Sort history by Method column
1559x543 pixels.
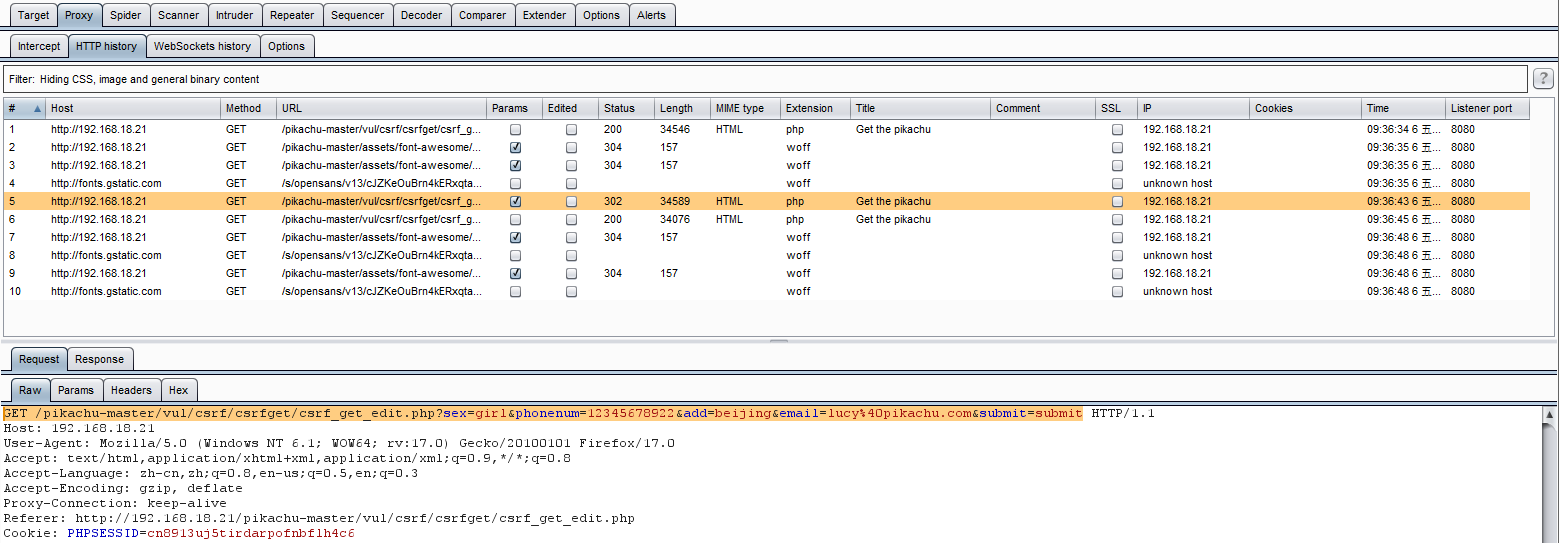click(249, 108)
